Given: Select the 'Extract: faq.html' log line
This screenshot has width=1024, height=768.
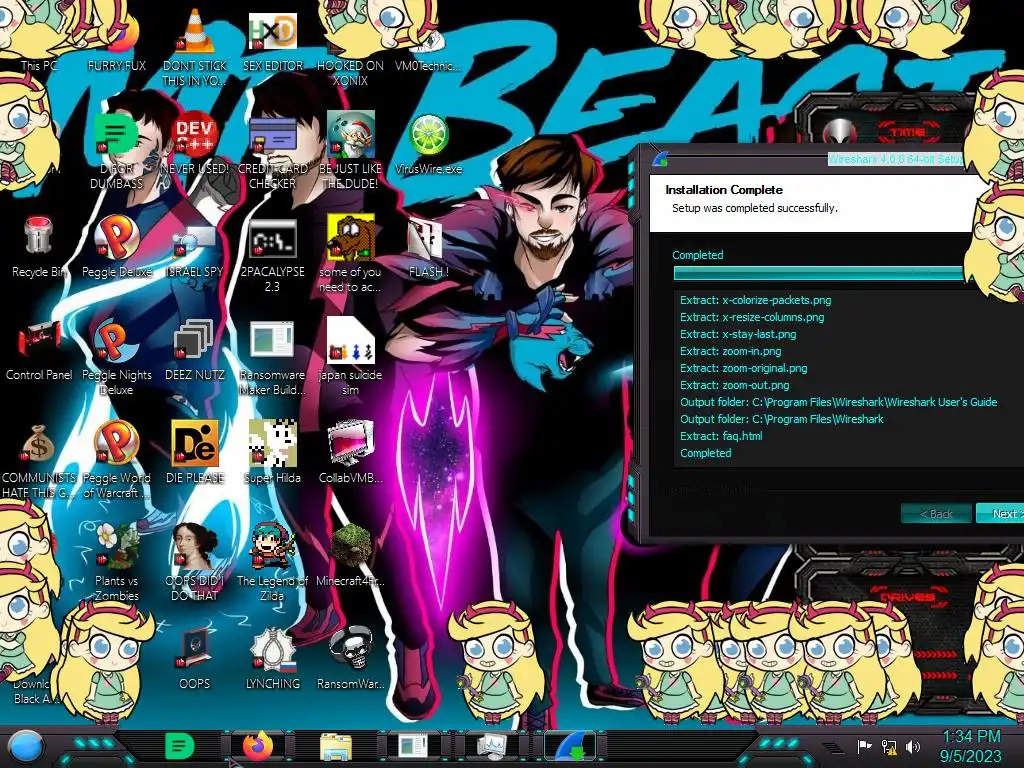Looking at the screenshot, I should coord(721,436).
